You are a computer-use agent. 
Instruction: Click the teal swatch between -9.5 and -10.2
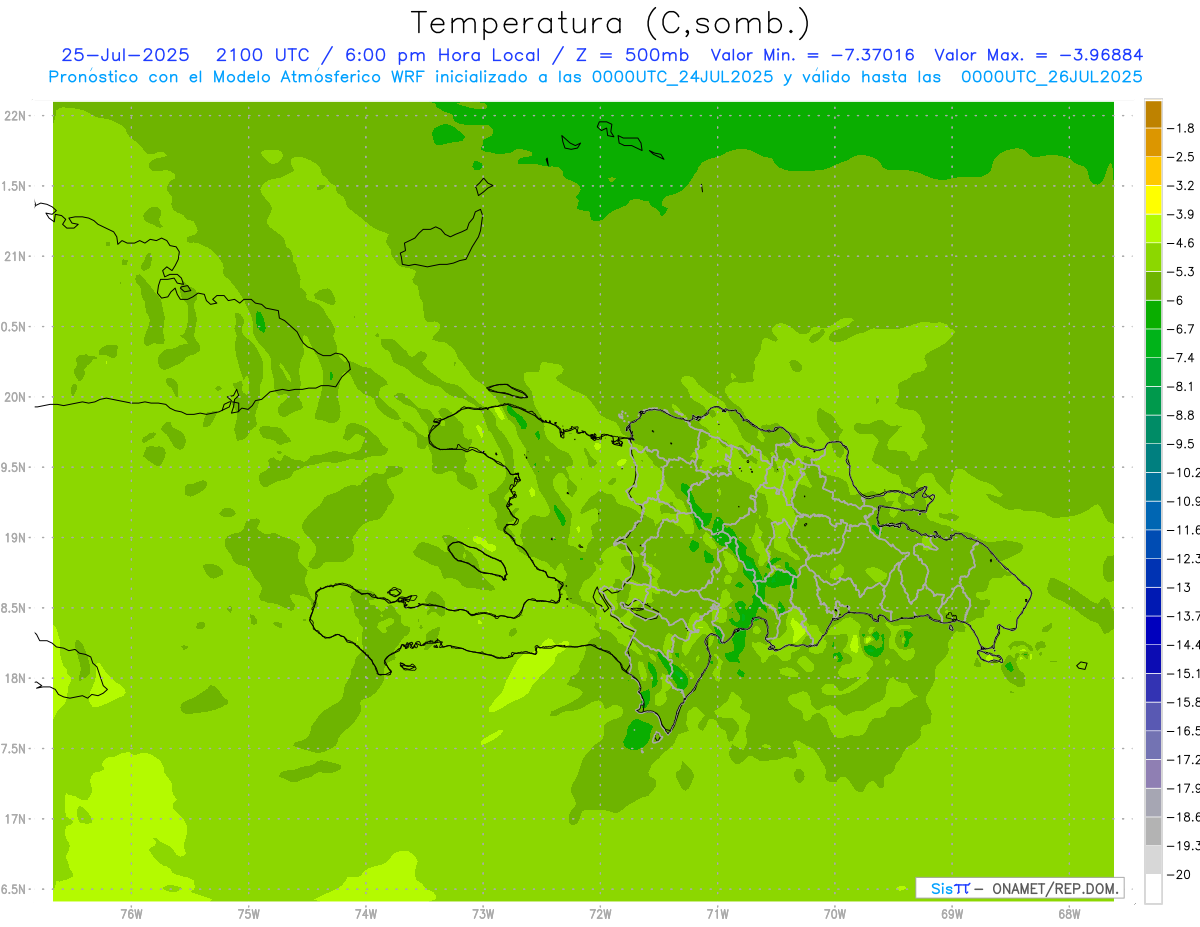coord(1153,458)
